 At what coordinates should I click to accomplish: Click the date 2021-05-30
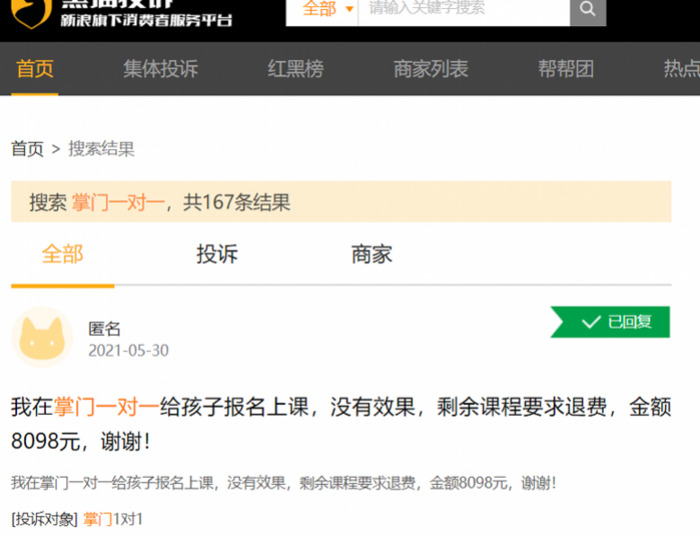coord(129,351)
